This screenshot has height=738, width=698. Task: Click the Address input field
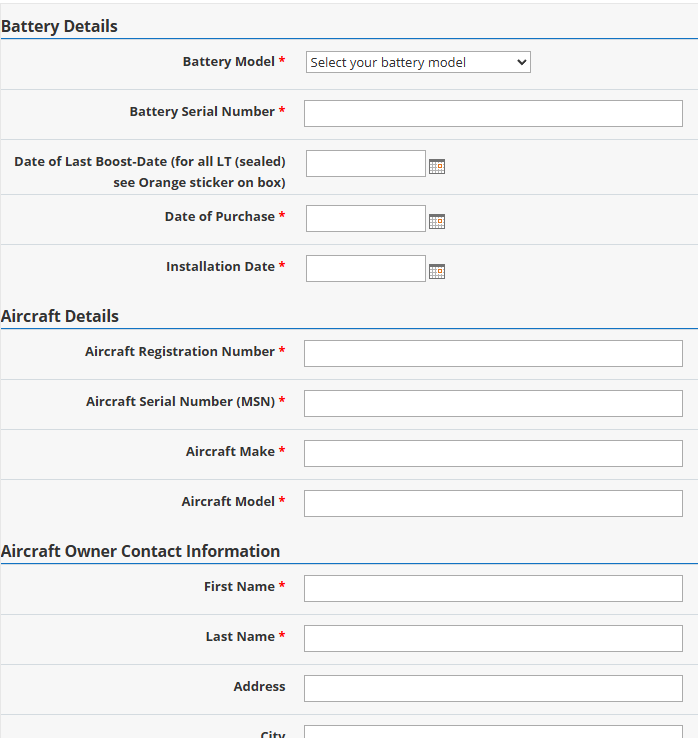pos(493,688)
